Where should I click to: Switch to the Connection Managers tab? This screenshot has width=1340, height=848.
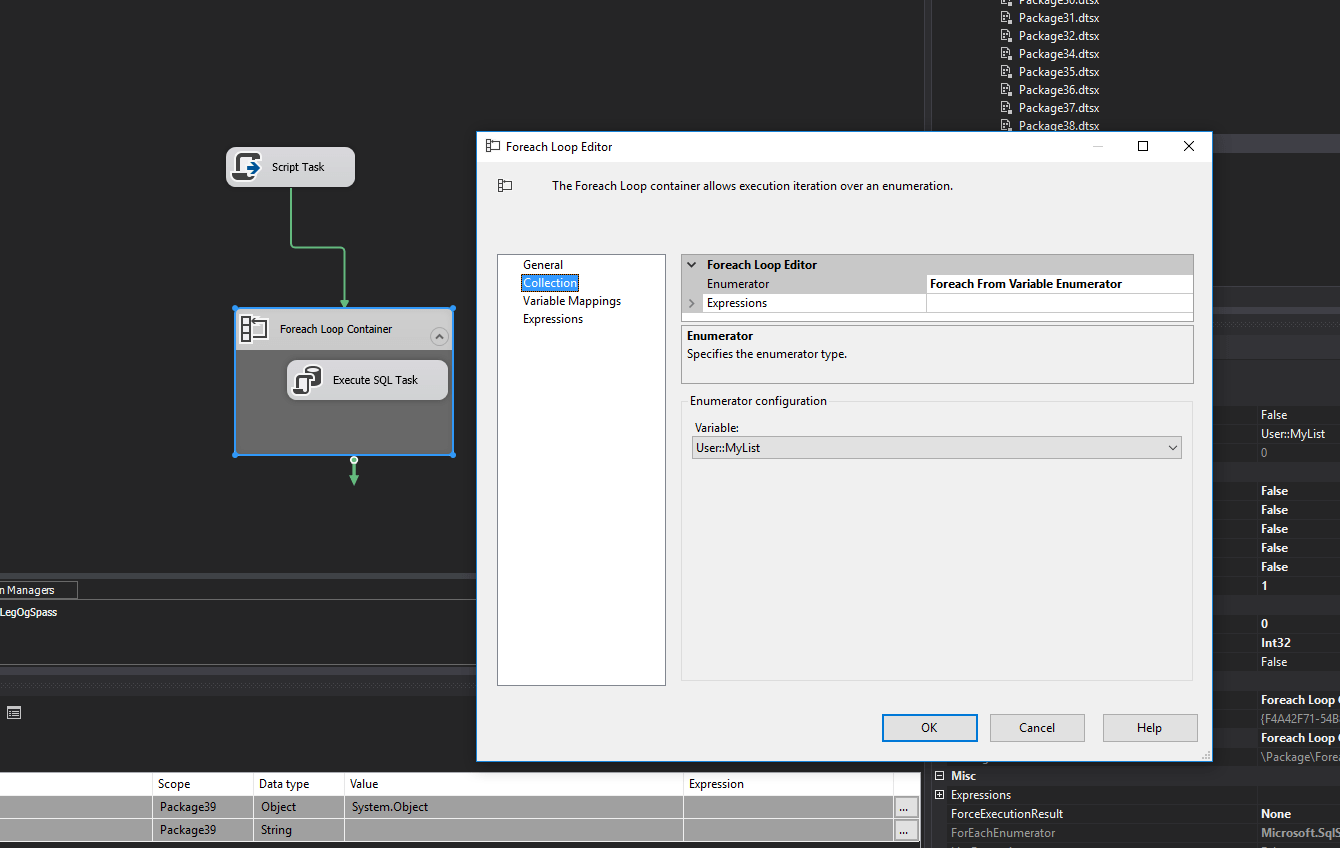point(38,590)
